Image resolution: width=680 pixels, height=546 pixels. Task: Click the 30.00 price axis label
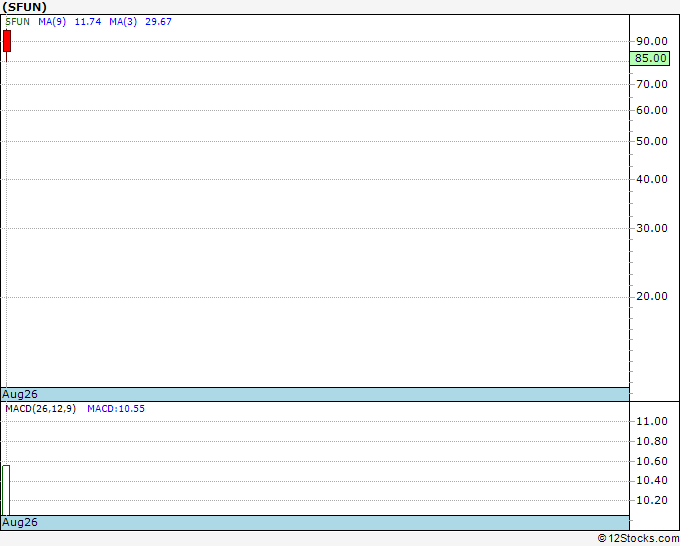pos(652,228)
